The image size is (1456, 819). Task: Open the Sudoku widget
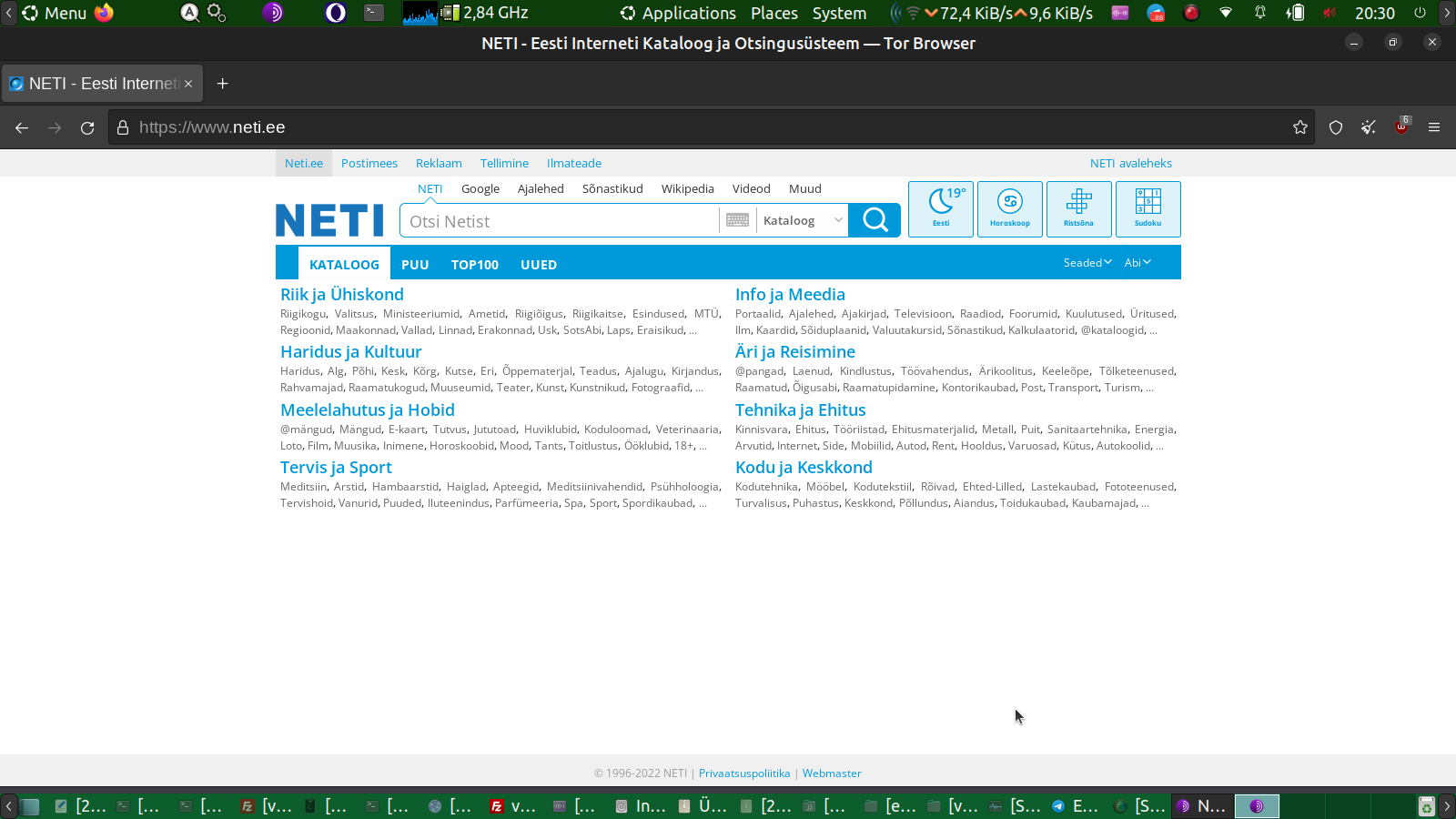pos(1148,209)
